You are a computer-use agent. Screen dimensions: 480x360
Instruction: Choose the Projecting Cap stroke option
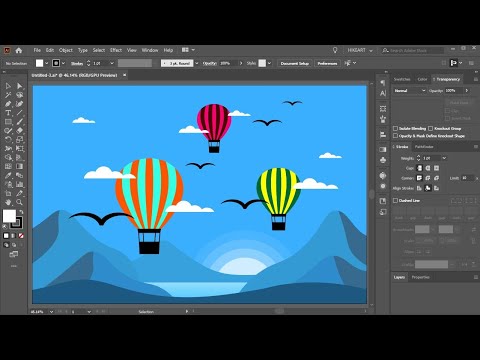tap(436, 168)
